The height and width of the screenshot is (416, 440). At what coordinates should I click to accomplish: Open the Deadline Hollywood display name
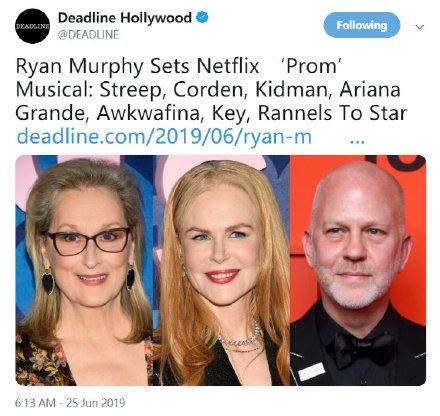(125, 17)
